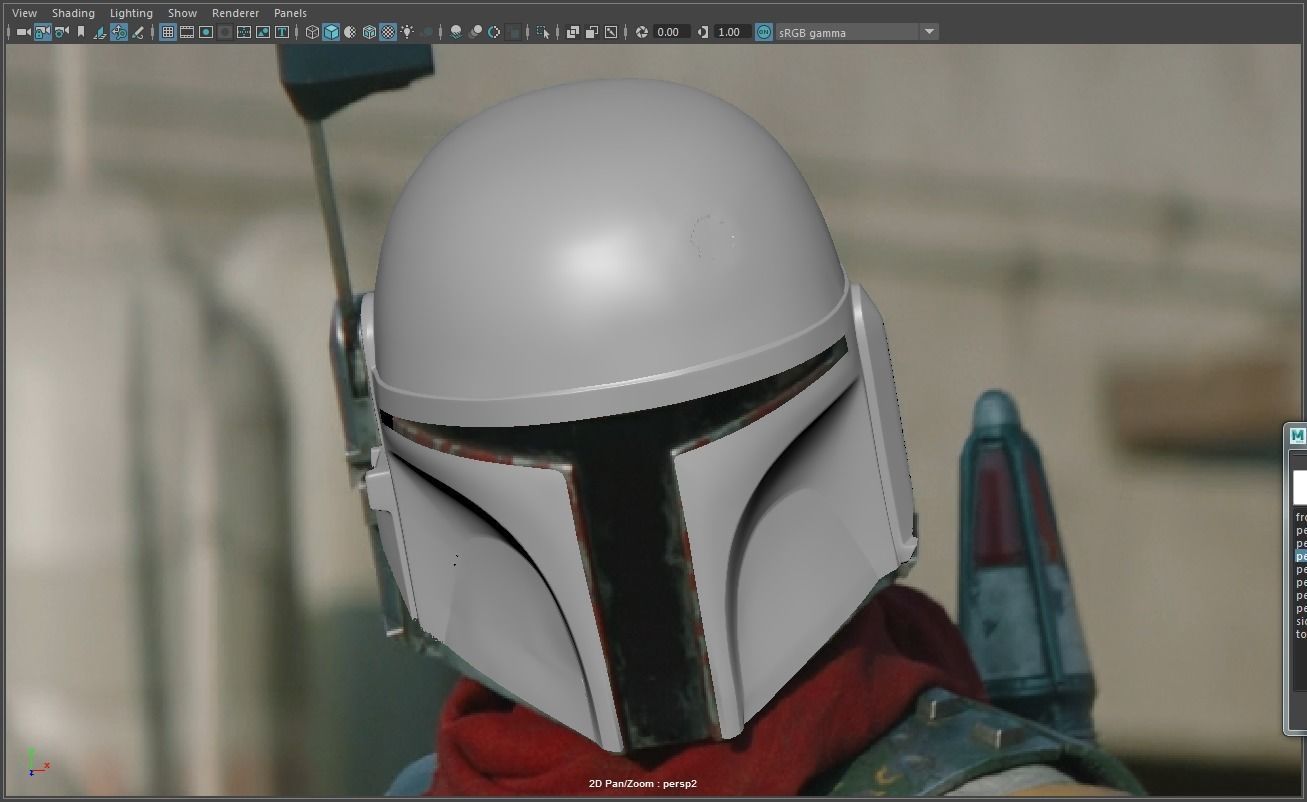Toggle the Field Chart icon
The width and height of the screenshot is (1307, 802).
(x=244, y=32)
